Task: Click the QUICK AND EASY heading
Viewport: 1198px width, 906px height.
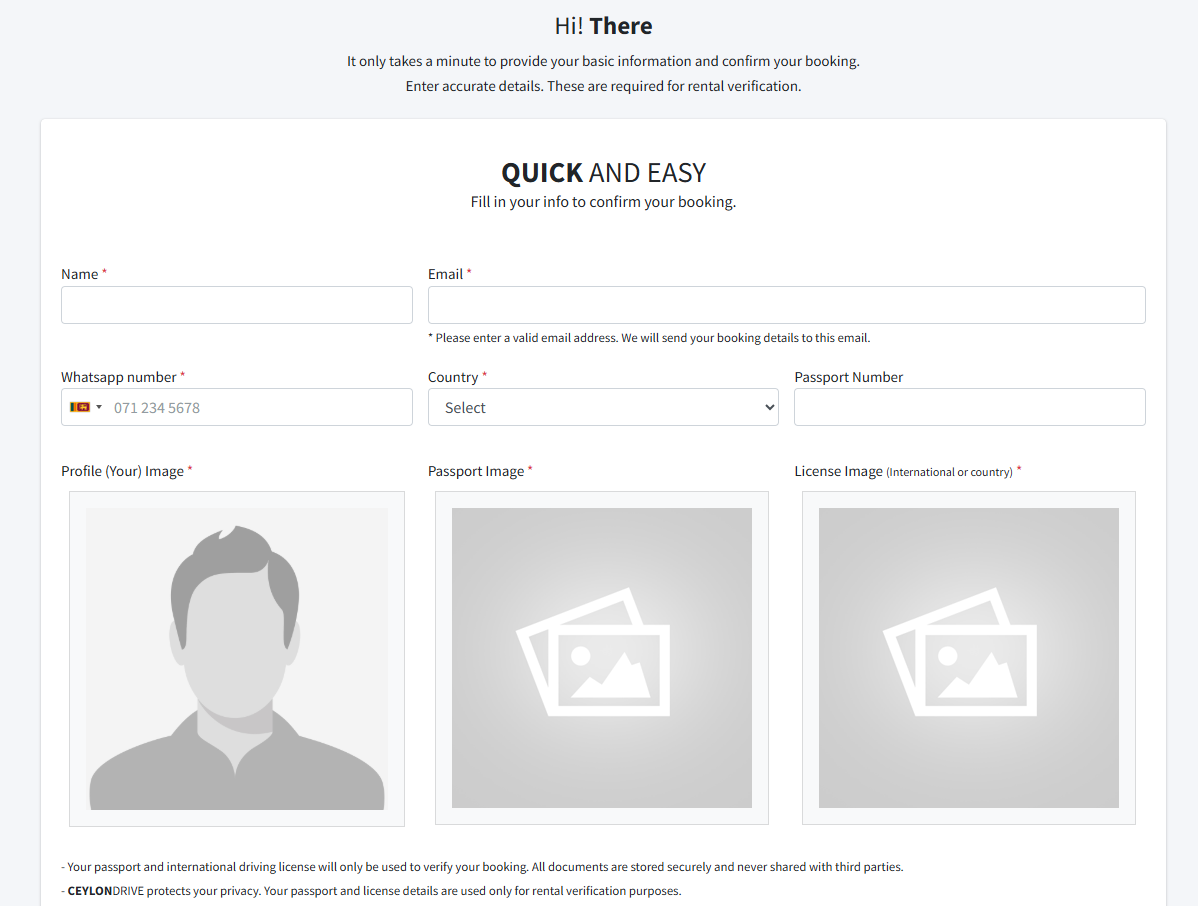Action: pos(603,173)
